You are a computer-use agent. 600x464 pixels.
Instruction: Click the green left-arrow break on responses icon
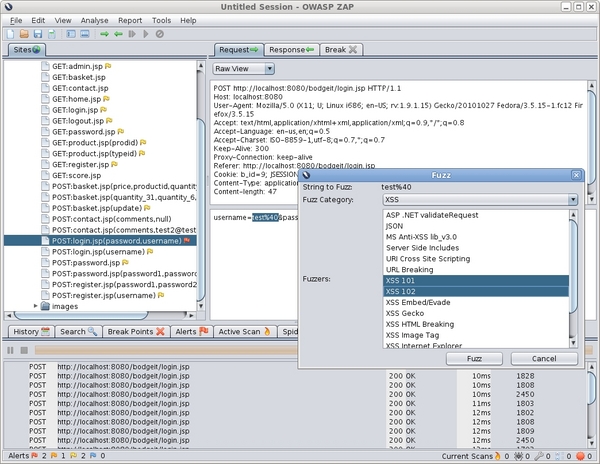119,34
